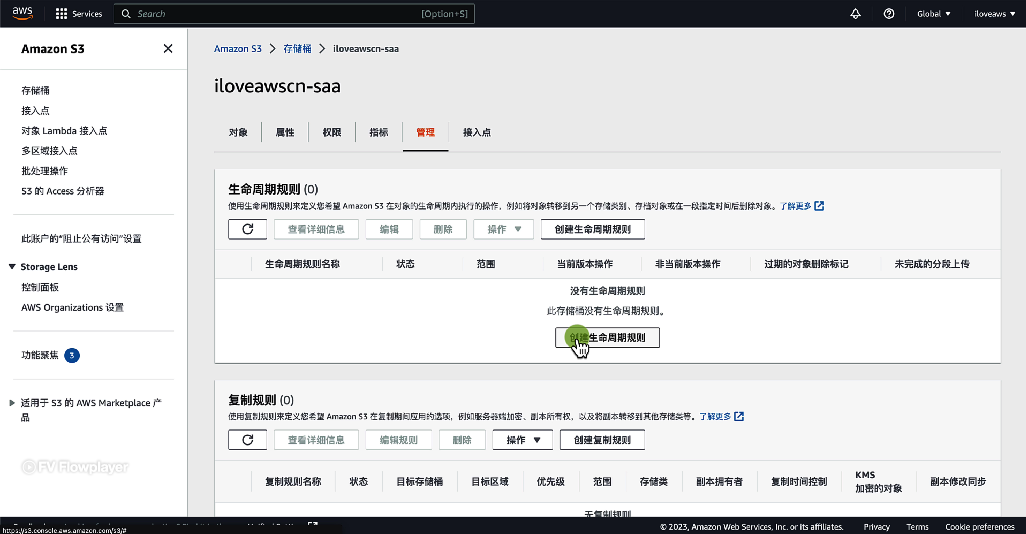Open AWS Organizations 设置
The height and width of the screenshot is (534, 1026).
click(x=72, y=308)
